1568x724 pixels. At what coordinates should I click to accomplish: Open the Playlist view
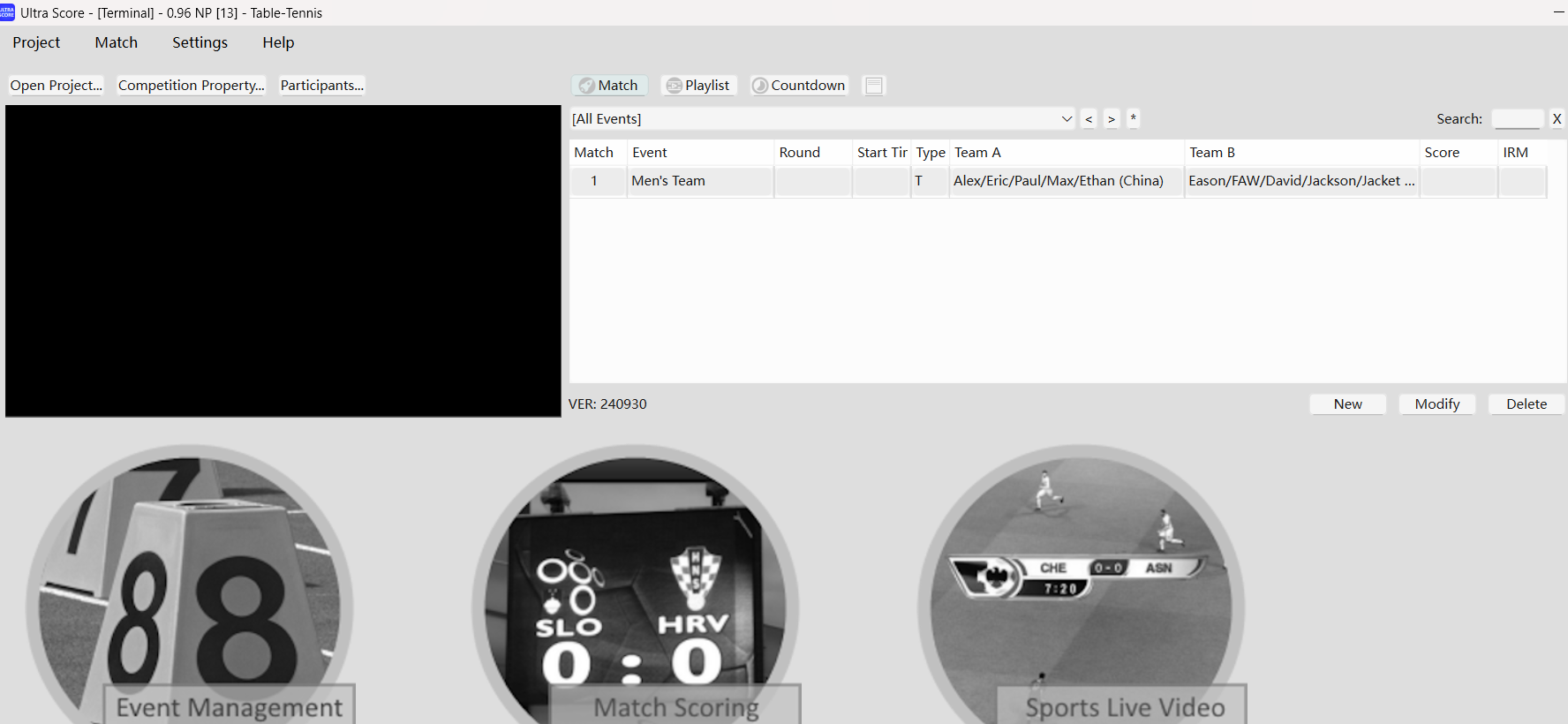pos(698,86)
